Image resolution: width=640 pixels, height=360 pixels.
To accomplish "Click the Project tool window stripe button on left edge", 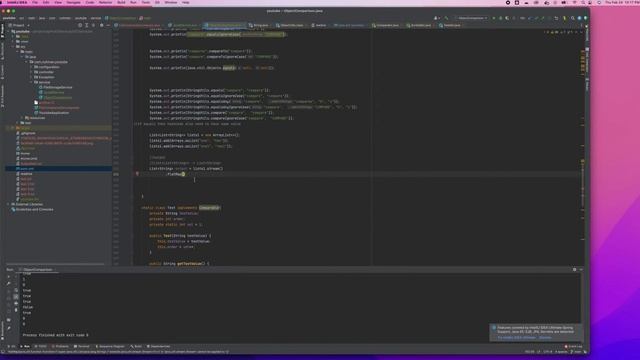I will coord(2,31).
